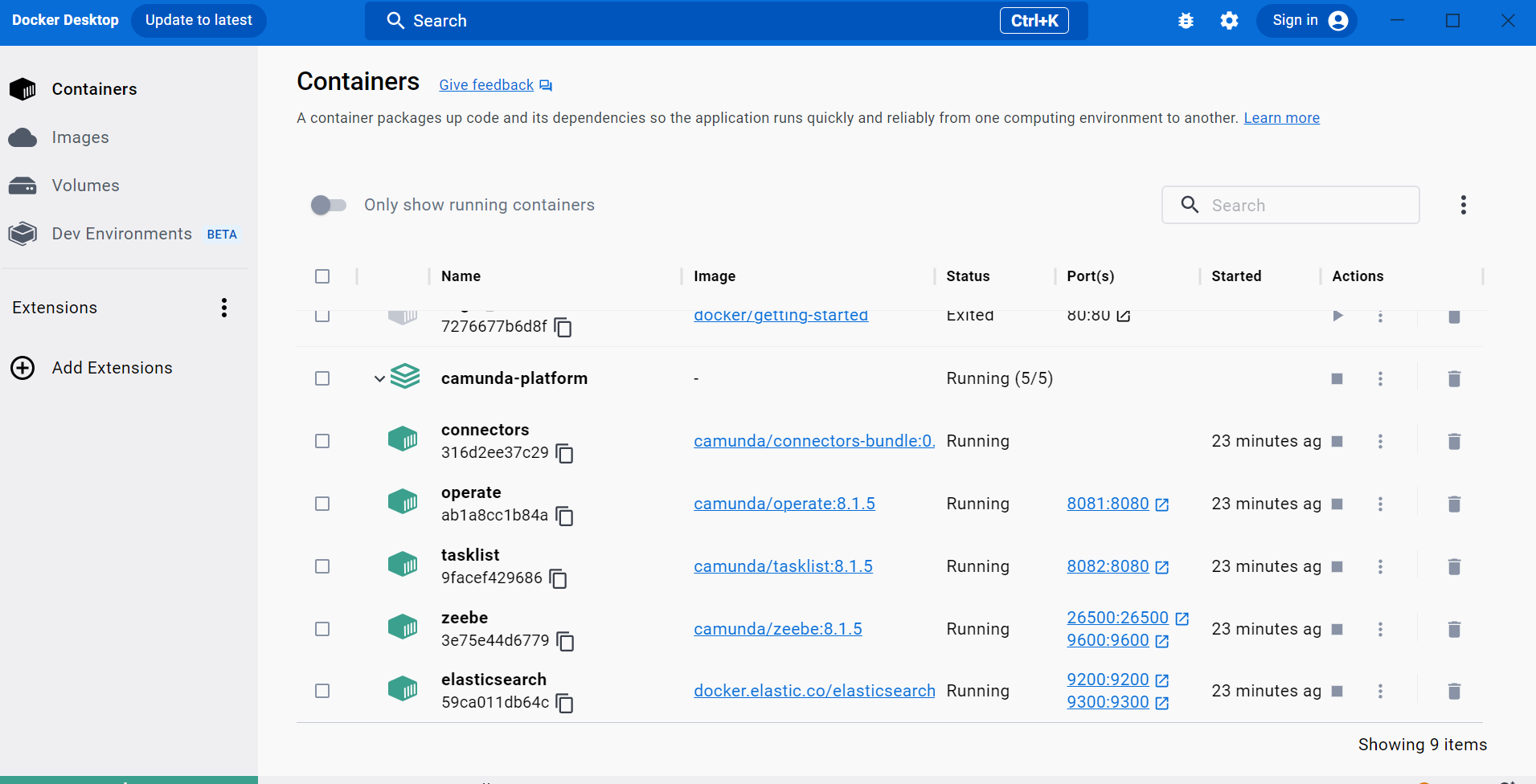Select the zeebe container checkbox
1536x784 pixels.
click(x=322, y=629)
